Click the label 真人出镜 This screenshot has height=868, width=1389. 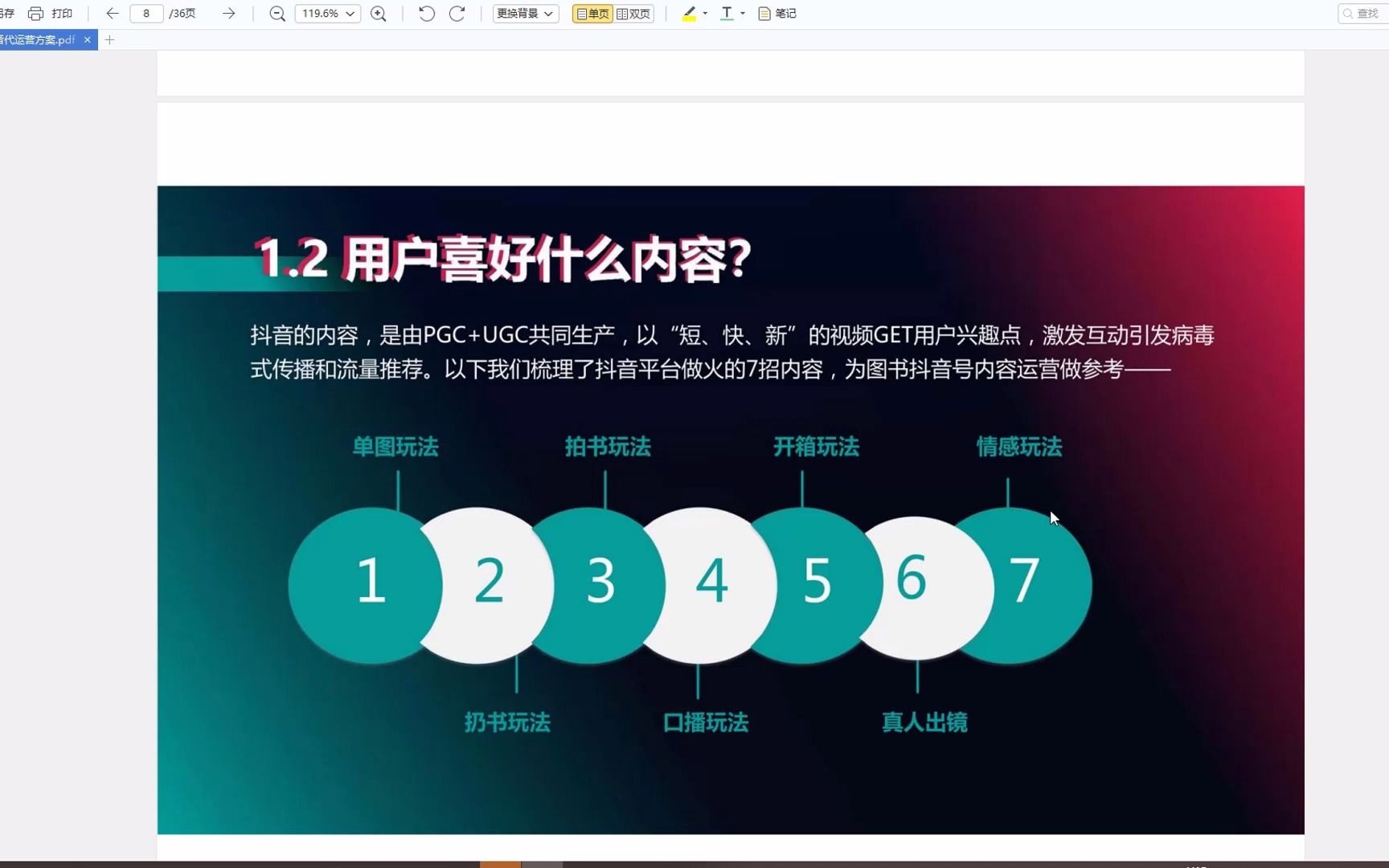(924, 723)
